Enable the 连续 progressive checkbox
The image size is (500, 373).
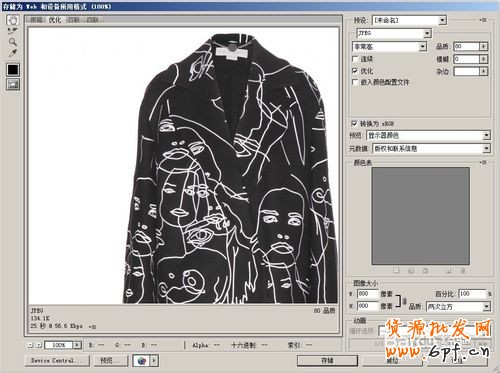[355, 59]
